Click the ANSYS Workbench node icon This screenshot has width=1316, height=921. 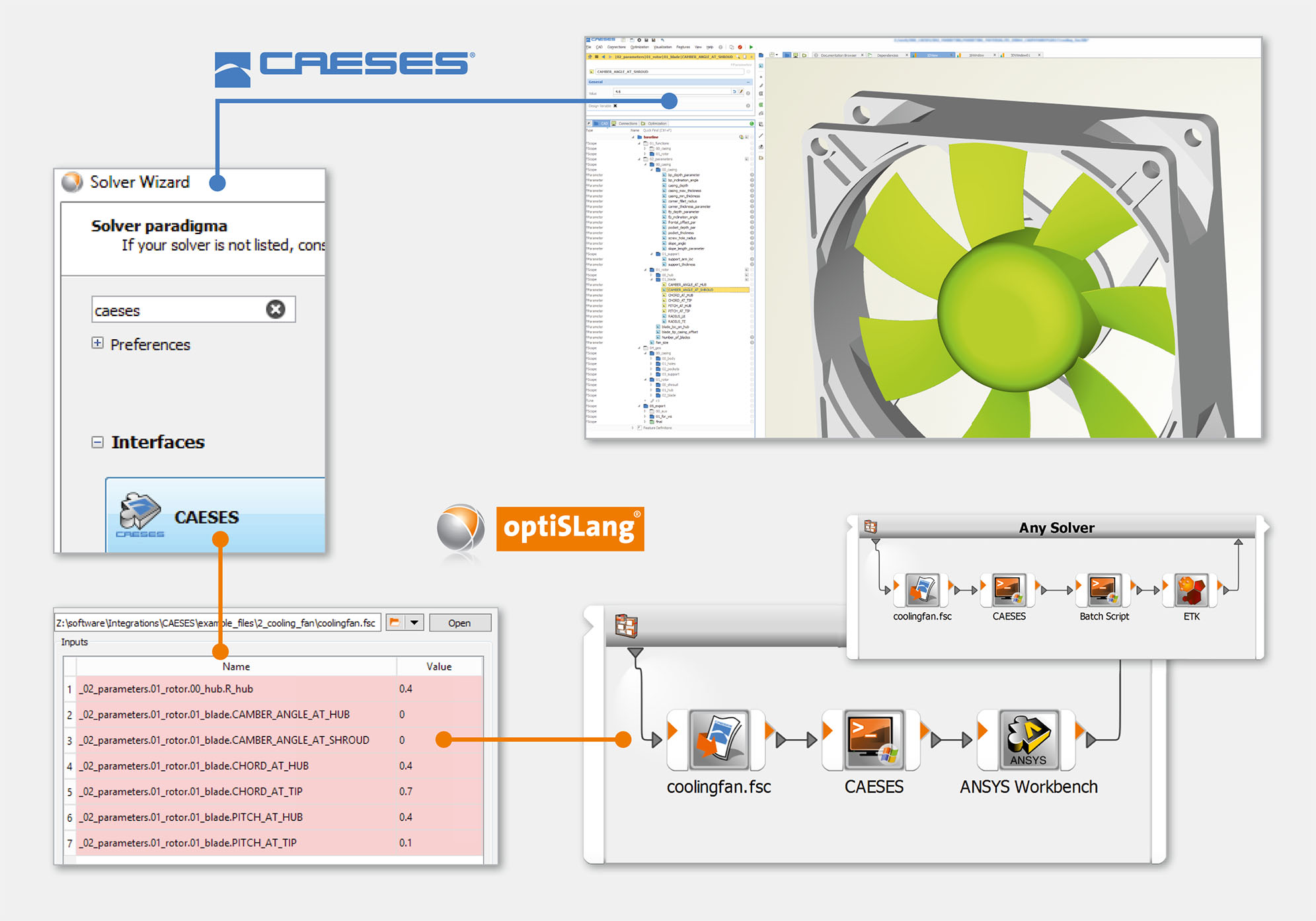1028,740
